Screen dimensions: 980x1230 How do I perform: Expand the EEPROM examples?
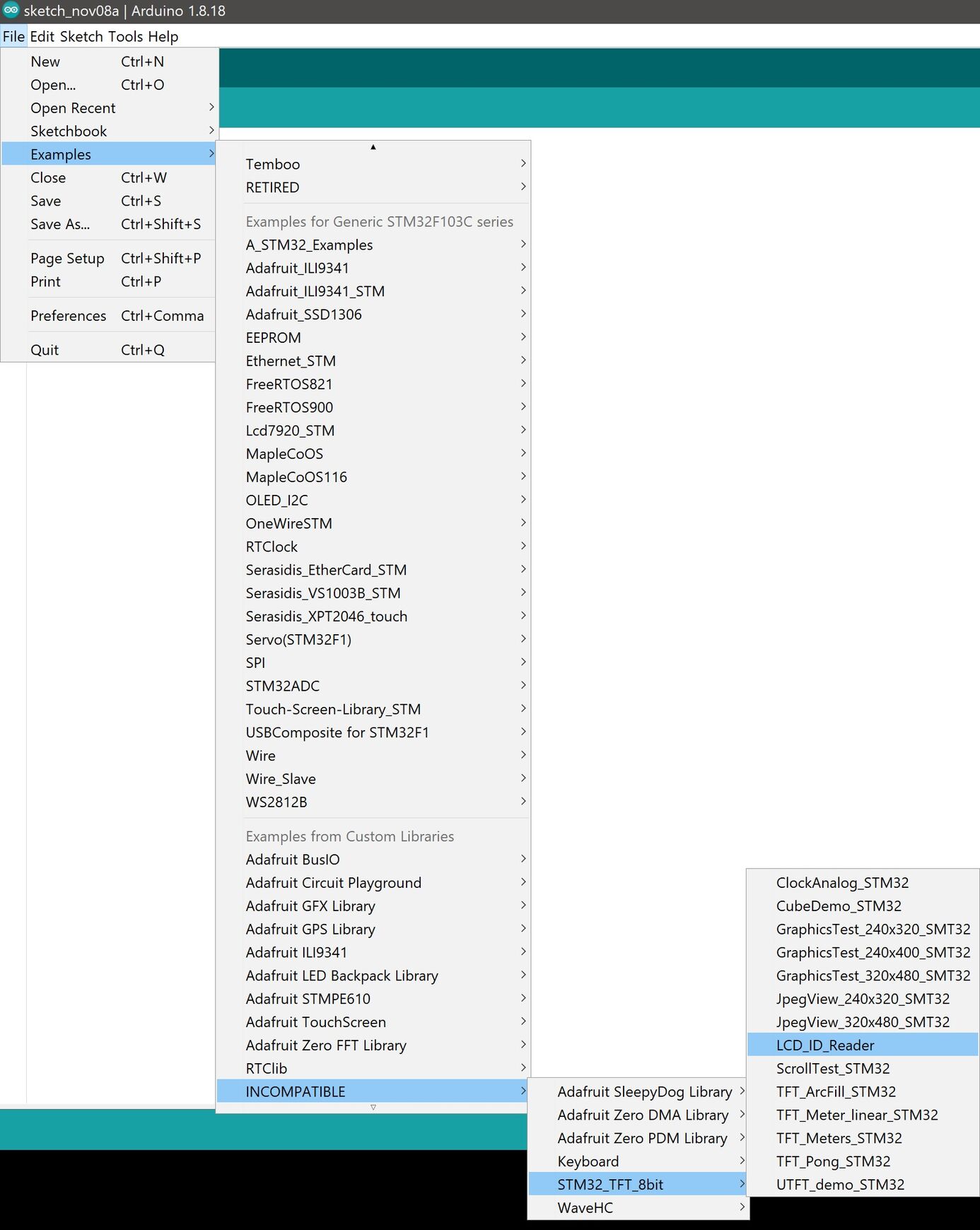click(x=373, y=338)
